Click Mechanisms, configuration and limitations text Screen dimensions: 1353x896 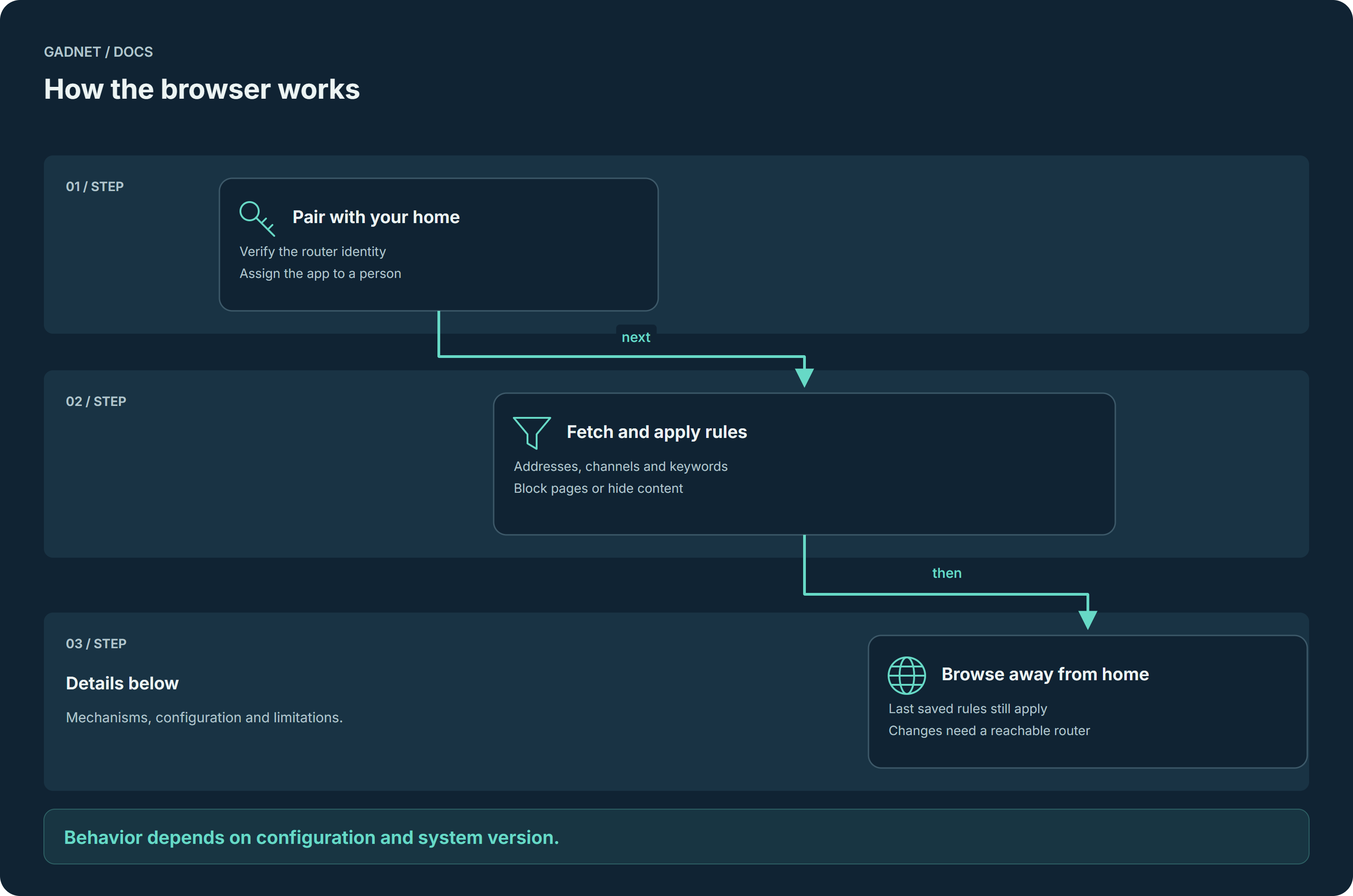coord(204,718)
